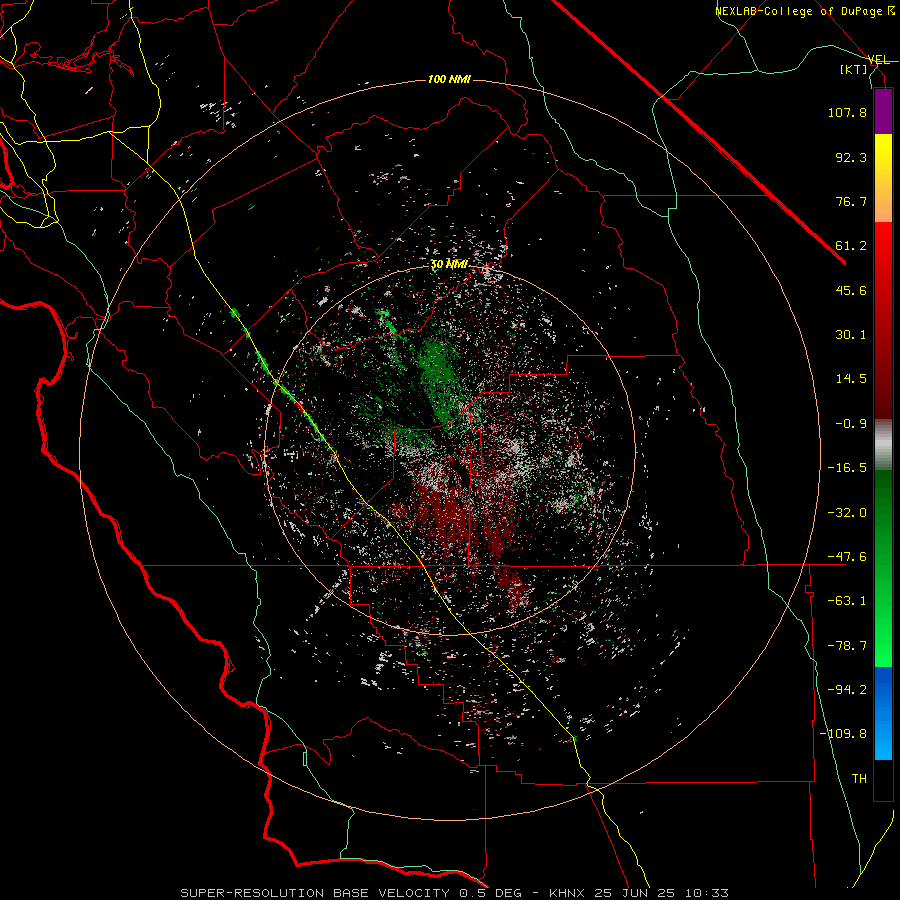The image size is (900, 900).
Task: Click the 100 NMI range ring label
Action: coord(449,79)
